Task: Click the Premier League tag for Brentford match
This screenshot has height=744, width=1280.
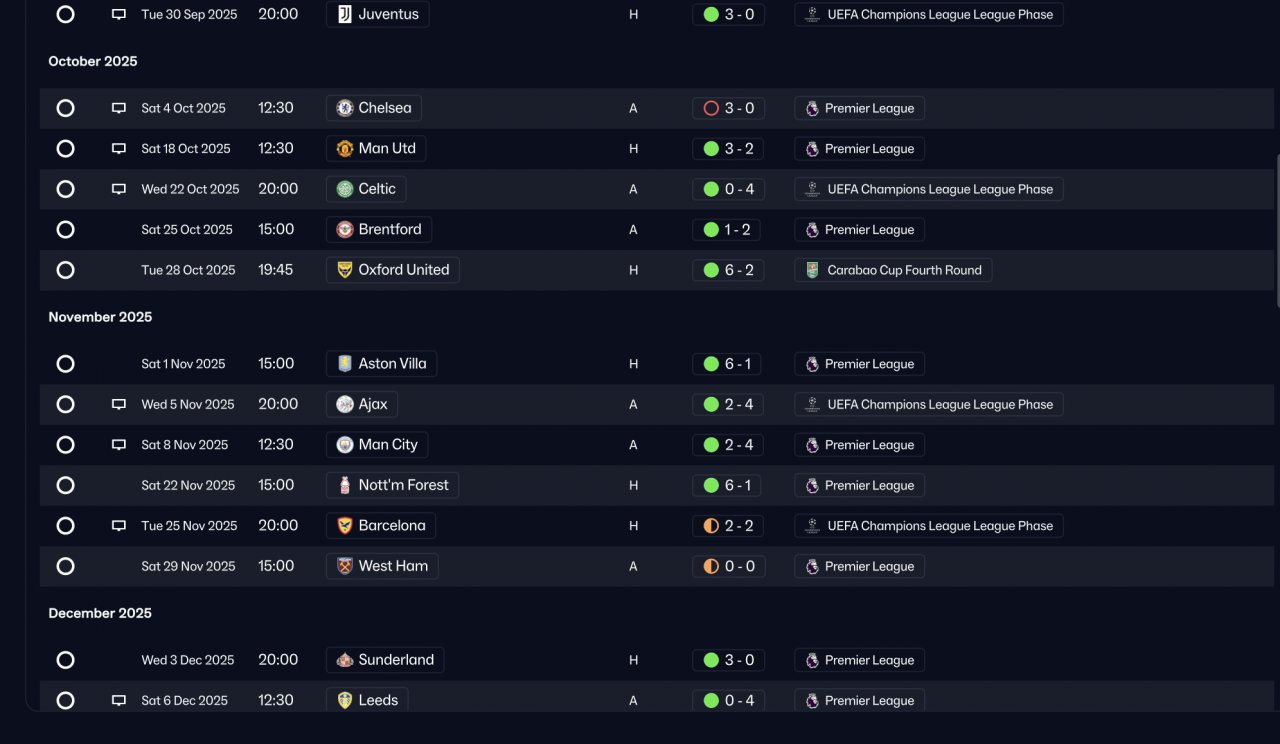Action: point(859,230)
